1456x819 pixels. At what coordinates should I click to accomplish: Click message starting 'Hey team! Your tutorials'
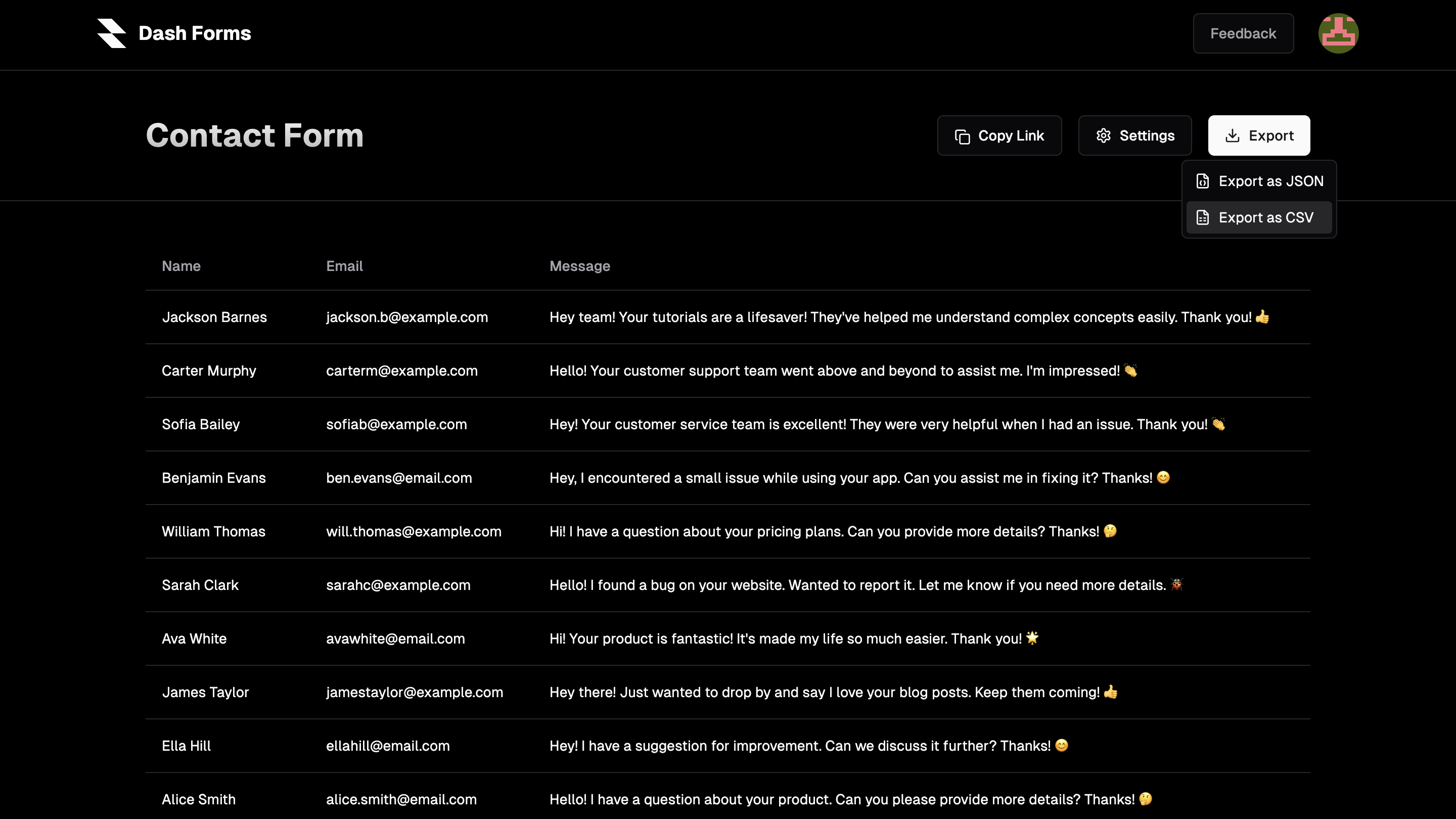pos(909,317)
